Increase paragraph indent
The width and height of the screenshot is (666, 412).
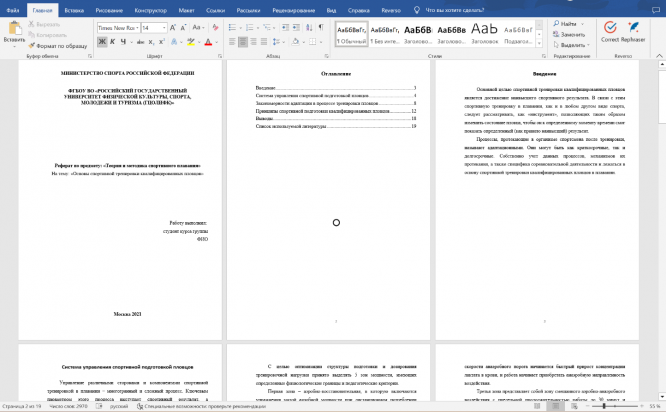296,28
